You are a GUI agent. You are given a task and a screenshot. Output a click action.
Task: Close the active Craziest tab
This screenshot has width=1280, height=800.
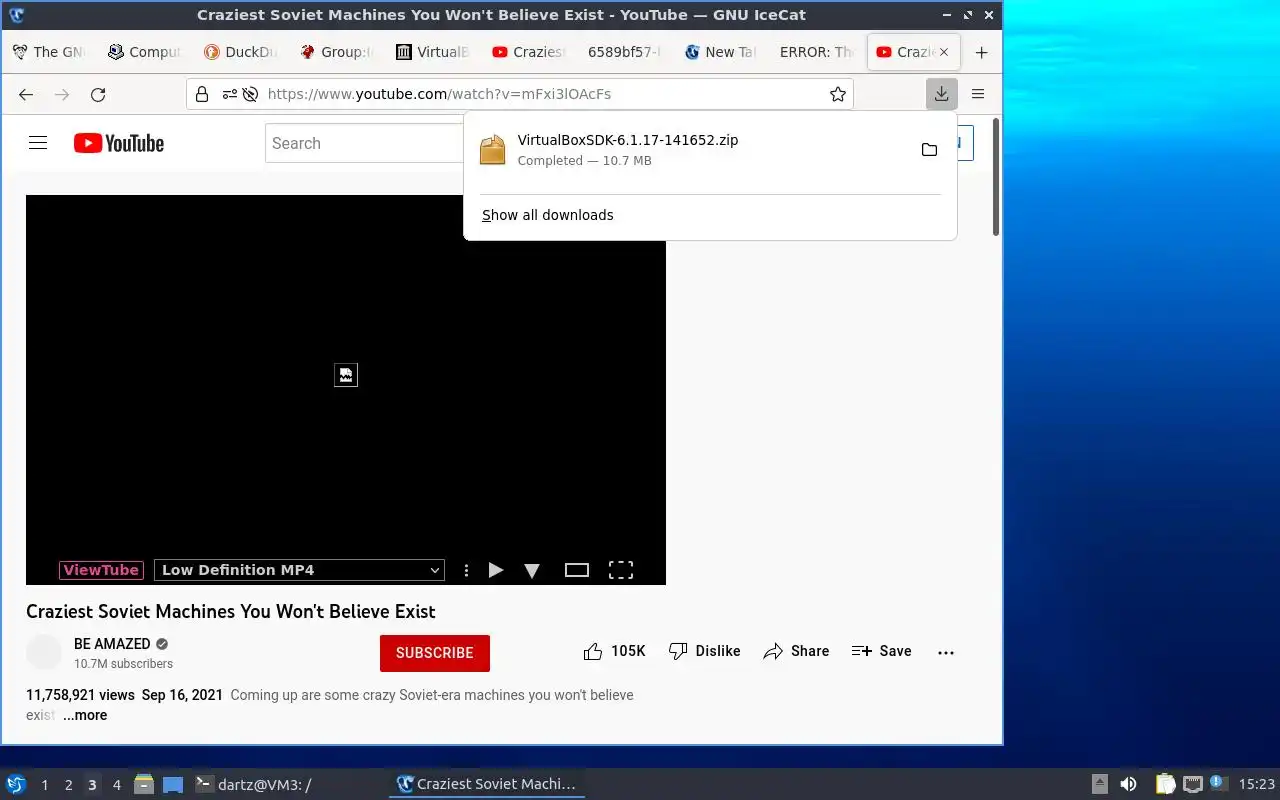click(943, 52)
